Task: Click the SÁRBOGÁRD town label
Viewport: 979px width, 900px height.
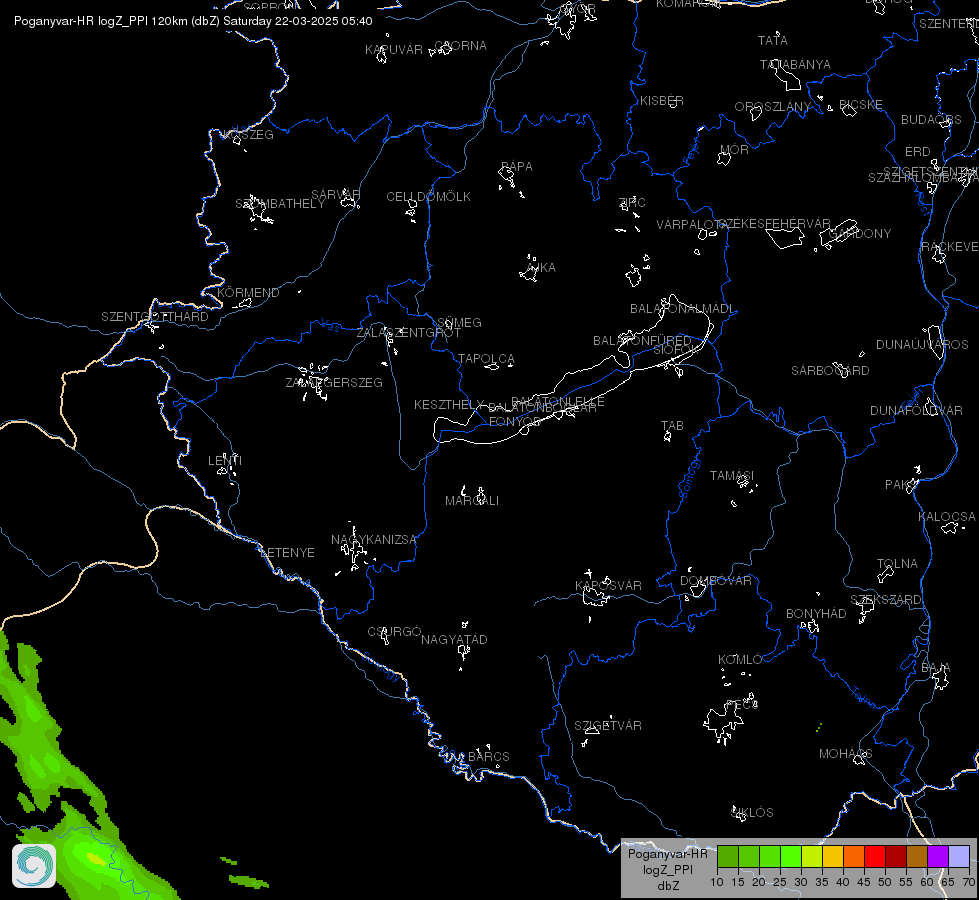Action: [x=830, y=371]
